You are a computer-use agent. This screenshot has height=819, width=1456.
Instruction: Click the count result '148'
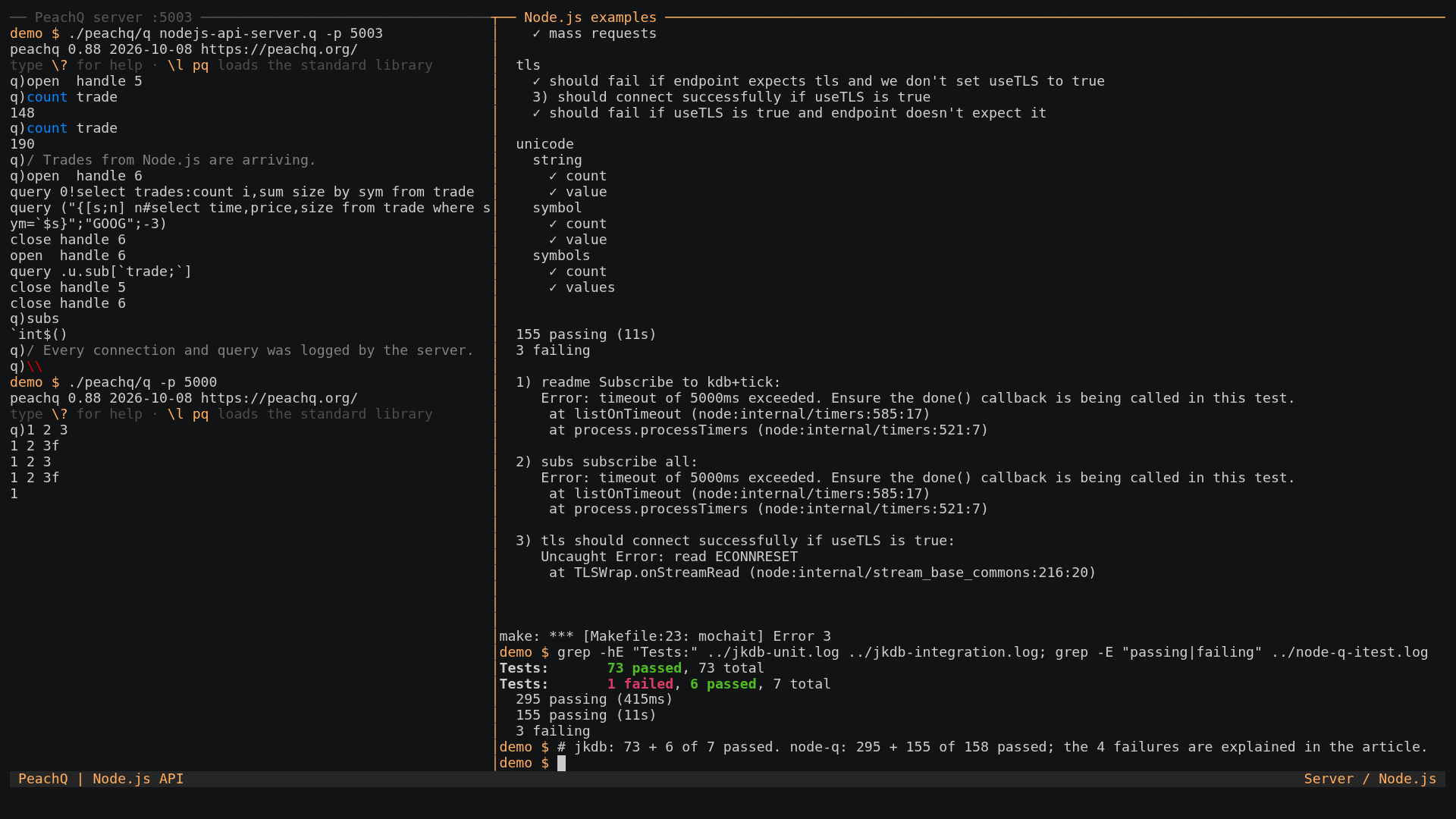tap(22, 113)
